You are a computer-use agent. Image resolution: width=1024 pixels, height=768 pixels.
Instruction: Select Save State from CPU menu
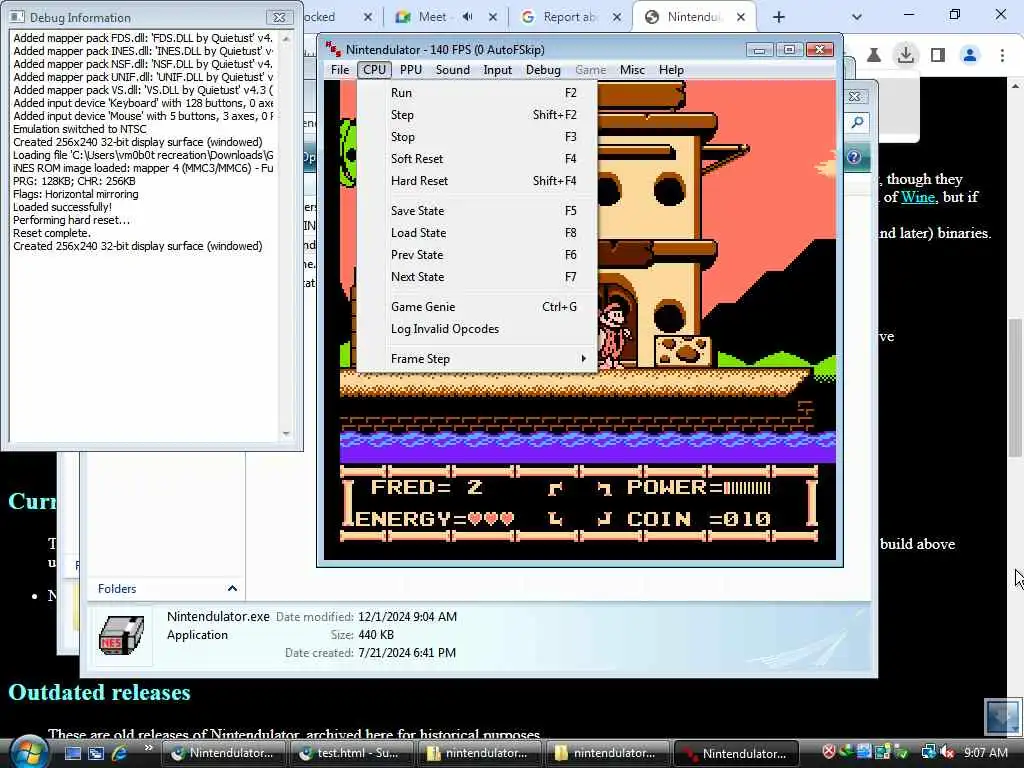477,211
